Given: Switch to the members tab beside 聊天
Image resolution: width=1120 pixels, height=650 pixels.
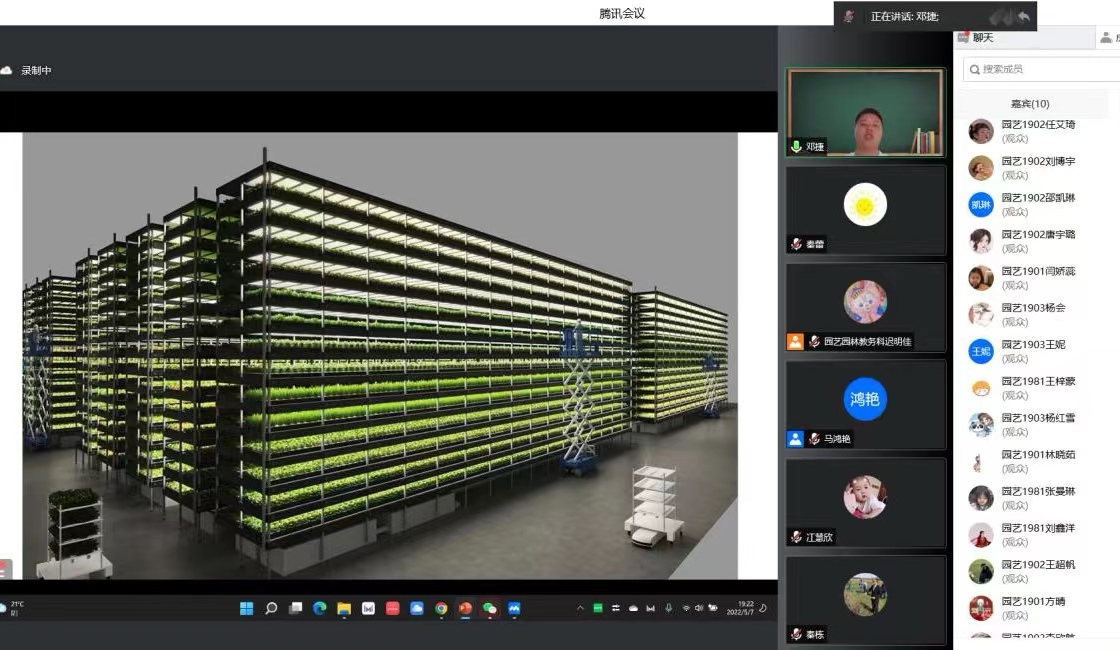Looking at the screenshot, I should click(1107, 38).
